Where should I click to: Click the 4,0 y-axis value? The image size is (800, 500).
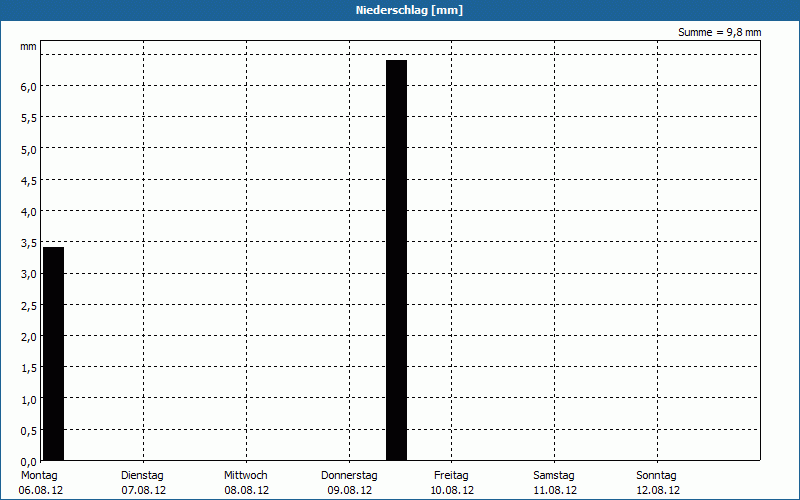tap(29, 212)
